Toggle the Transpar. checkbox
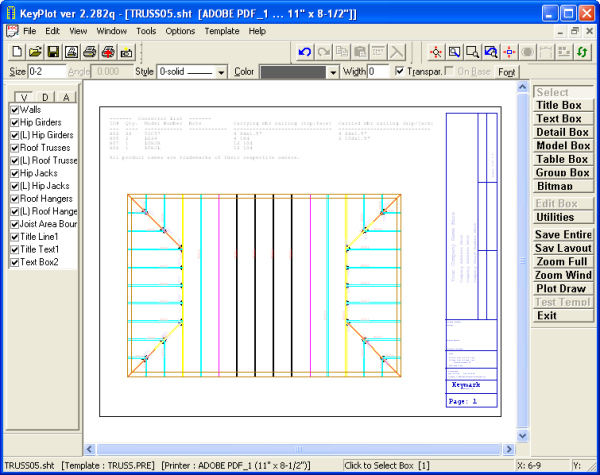Viewport: 600px width, 475px height. (400, 72)
